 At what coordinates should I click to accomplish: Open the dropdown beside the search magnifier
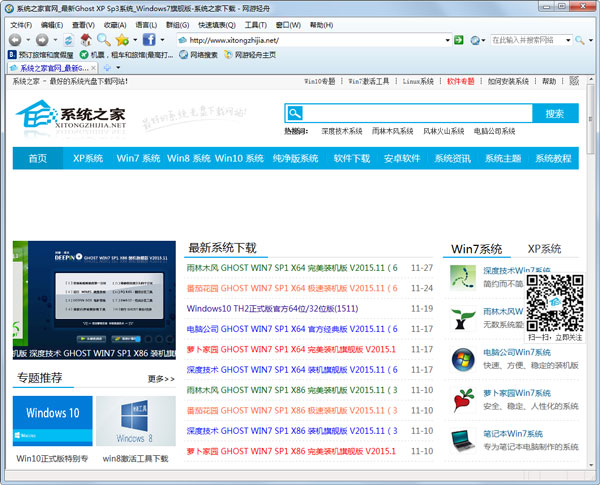coord(590,40)
